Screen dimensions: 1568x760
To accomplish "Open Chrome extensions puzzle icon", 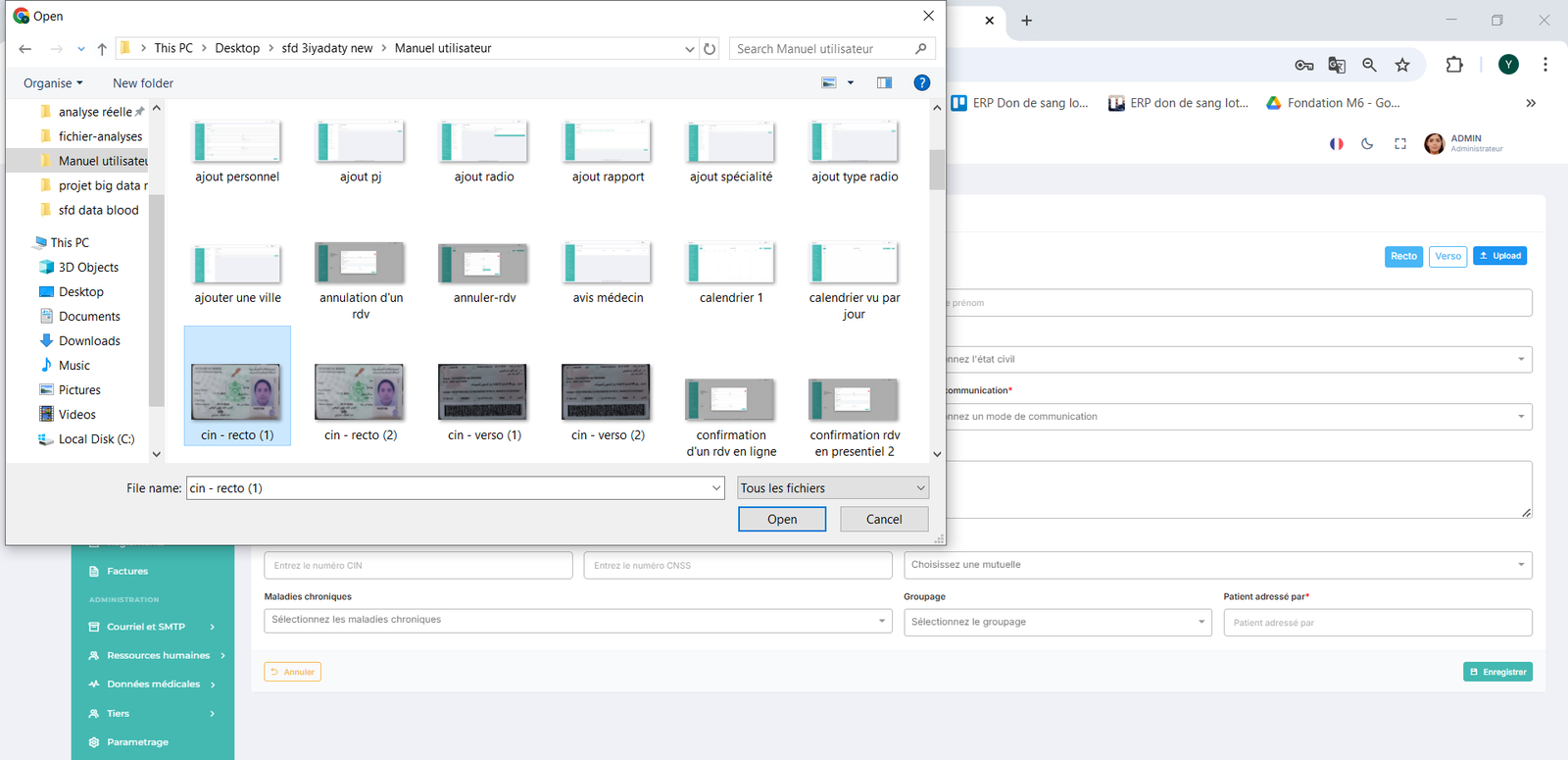I will (x=1454, y=65).
